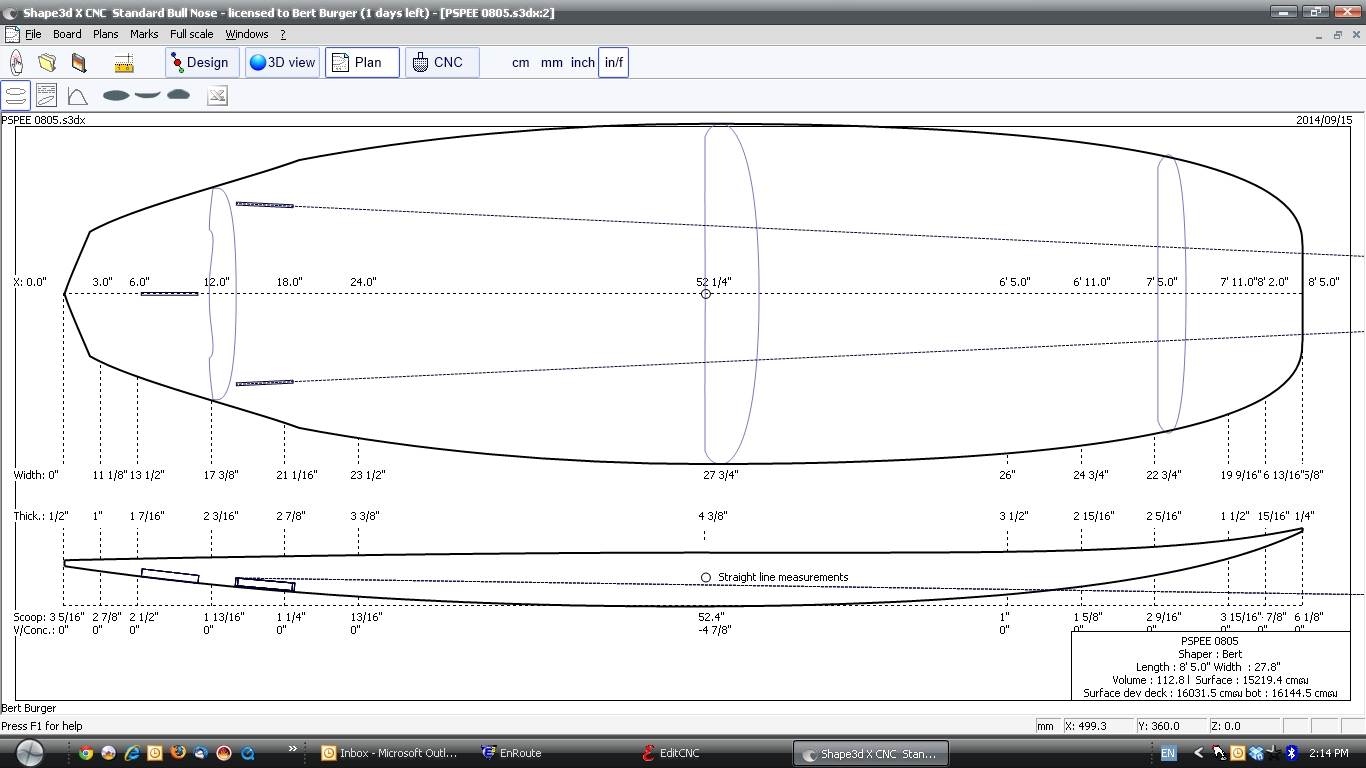The image size is (1366, 768).
Task: Switch units to inch
Action: 582,62
